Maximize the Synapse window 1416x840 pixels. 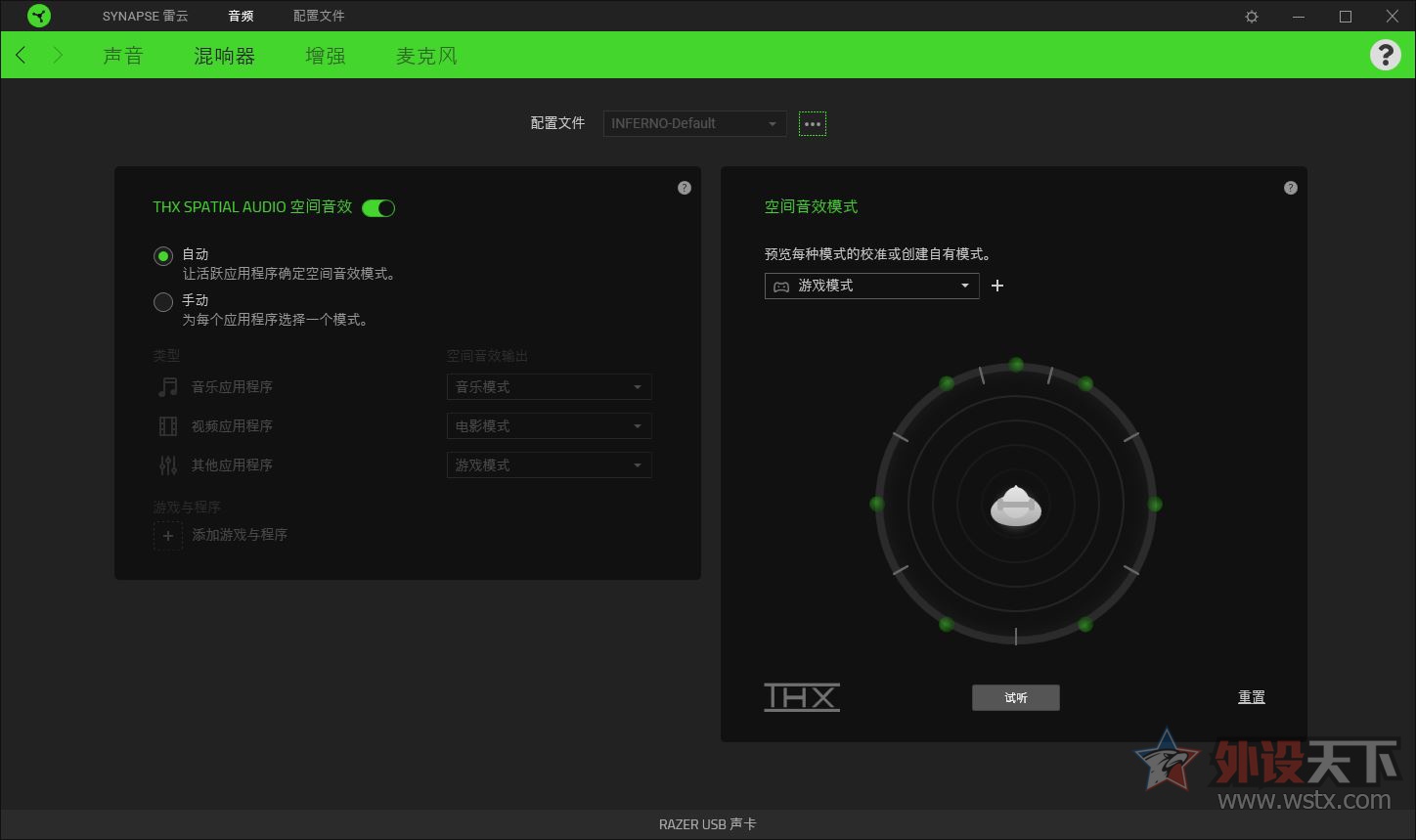(x=1346, y=17)
